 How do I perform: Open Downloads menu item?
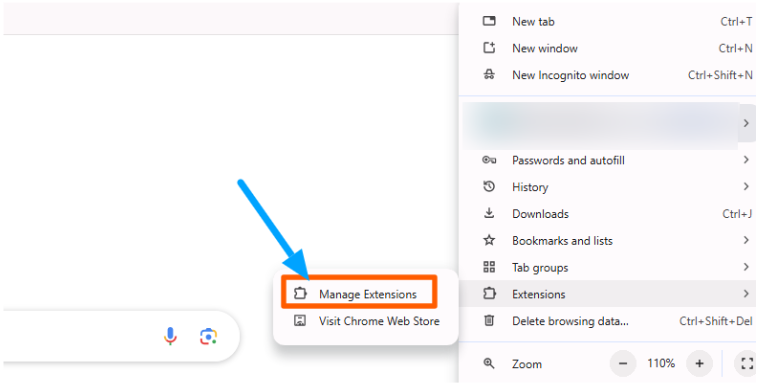tap(608, 213)
